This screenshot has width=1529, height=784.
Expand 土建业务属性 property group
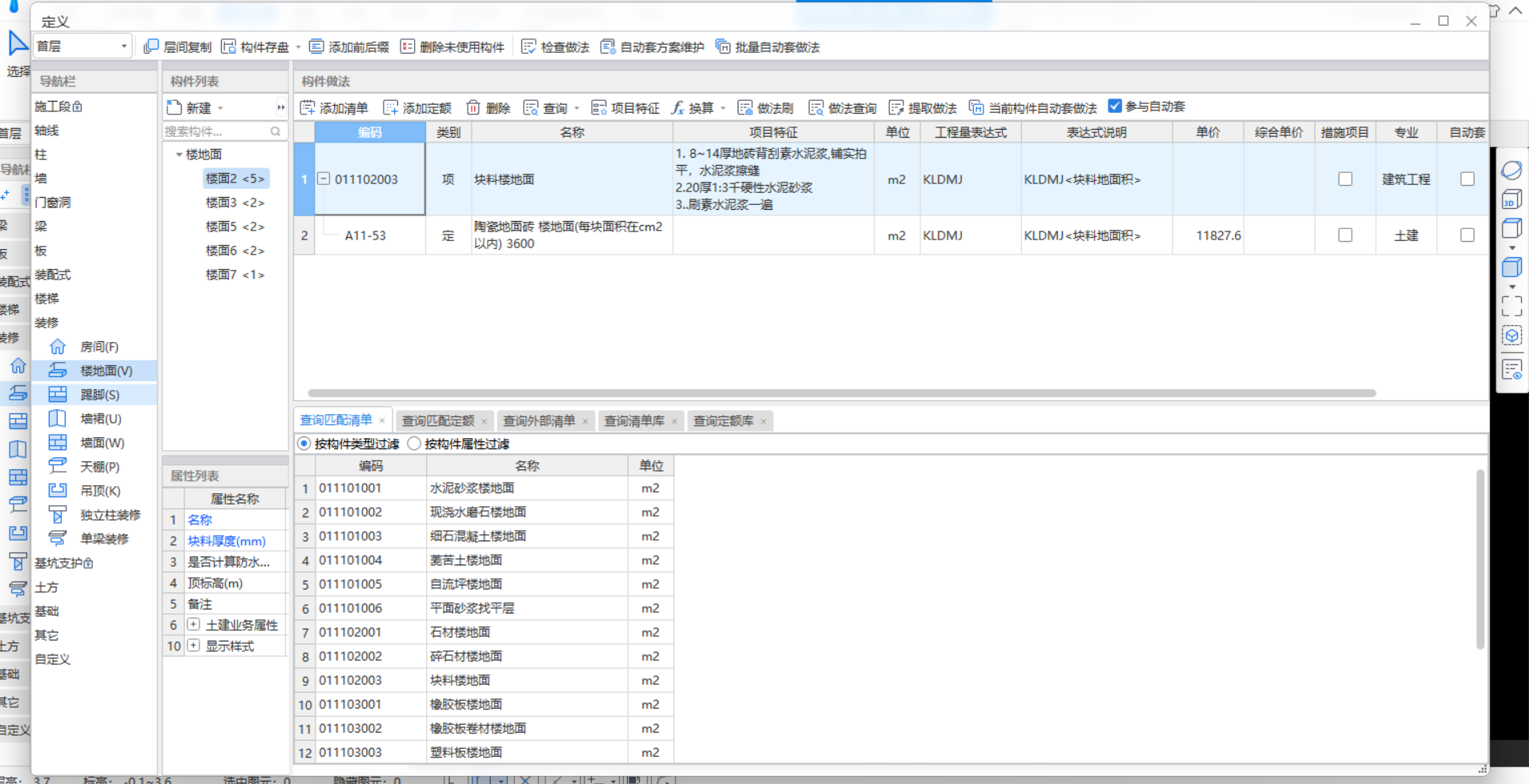(x=193, y=625)
